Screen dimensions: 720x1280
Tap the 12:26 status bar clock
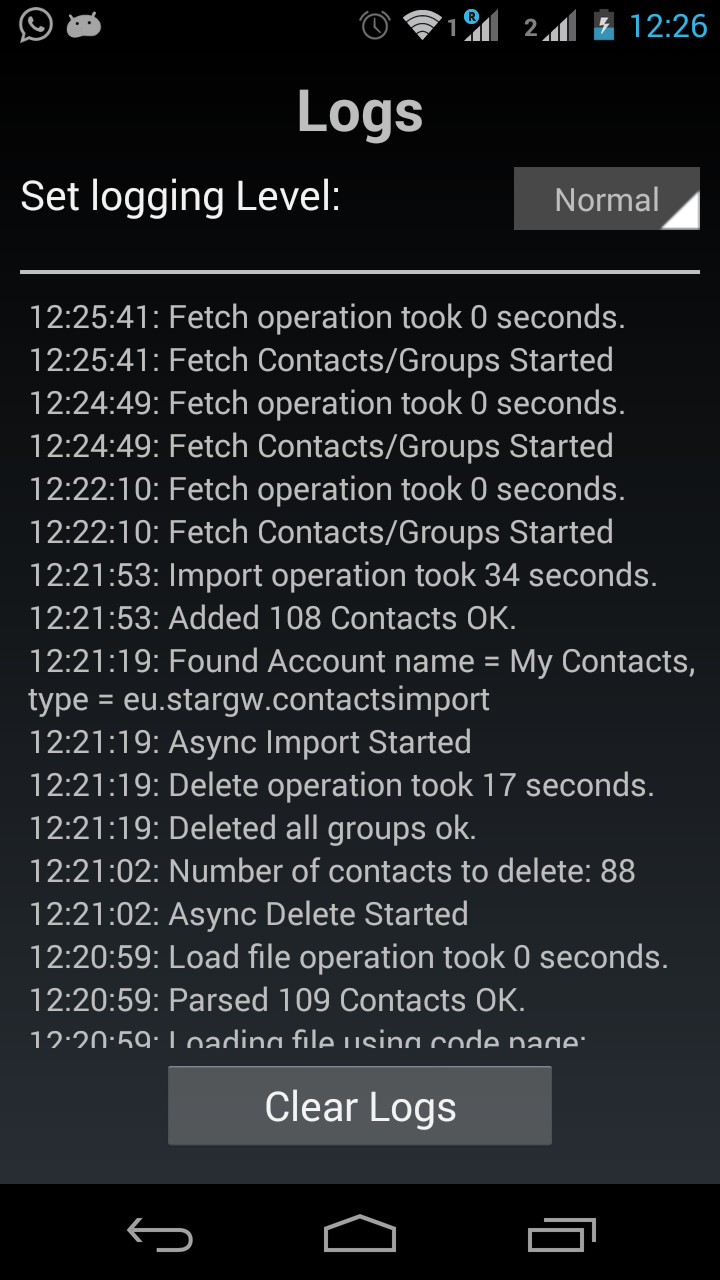pyautogui.click(x=667, y=25)
